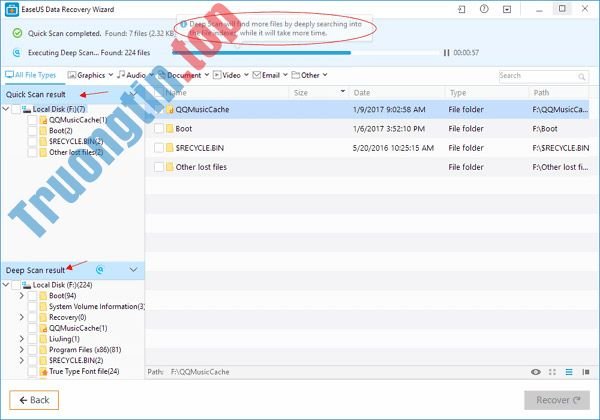Click Local Disk drive icon under Quick Scan
Screen dimensions: 600x420
(26, 109)
